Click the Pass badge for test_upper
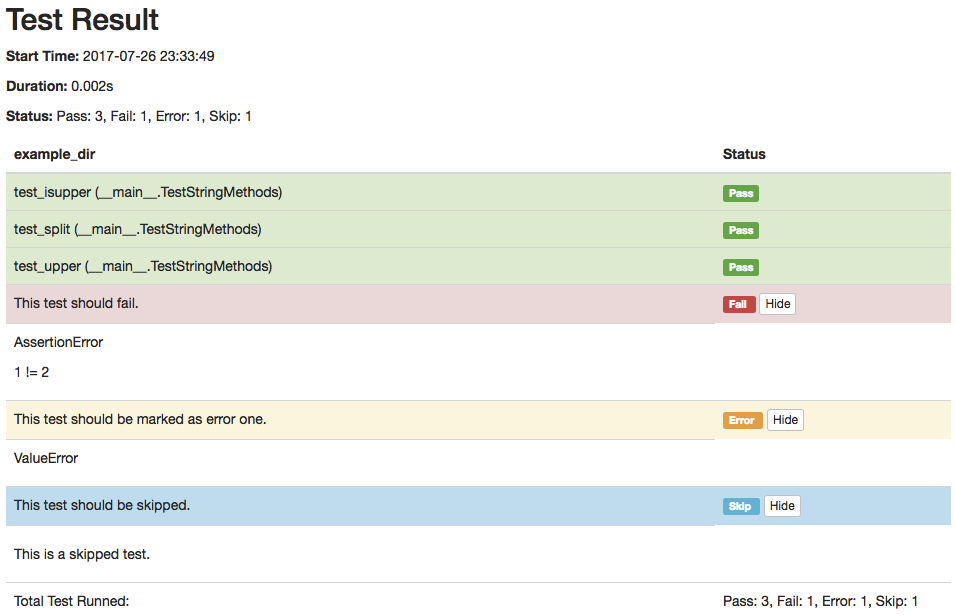This screenshot has height=615, width=955. pyautogui.click(x=741, y=267)
